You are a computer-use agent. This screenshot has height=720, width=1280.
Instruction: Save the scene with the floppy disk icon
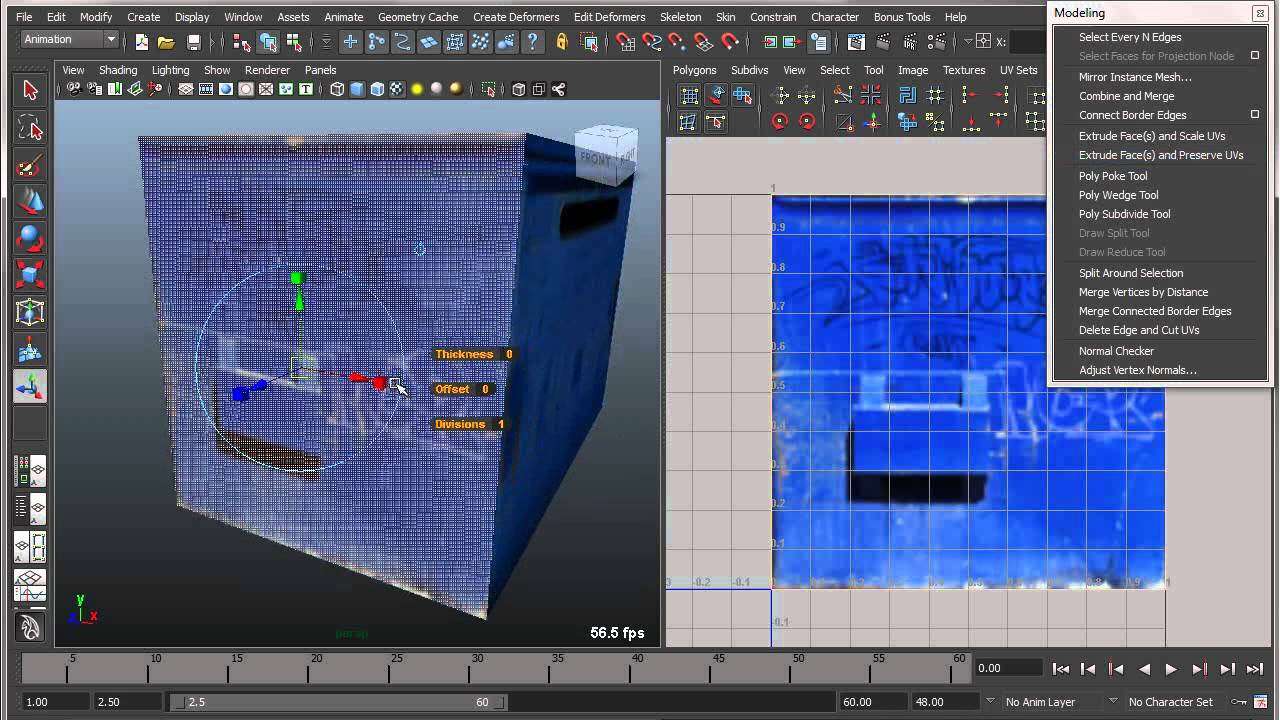click(194, 42)
